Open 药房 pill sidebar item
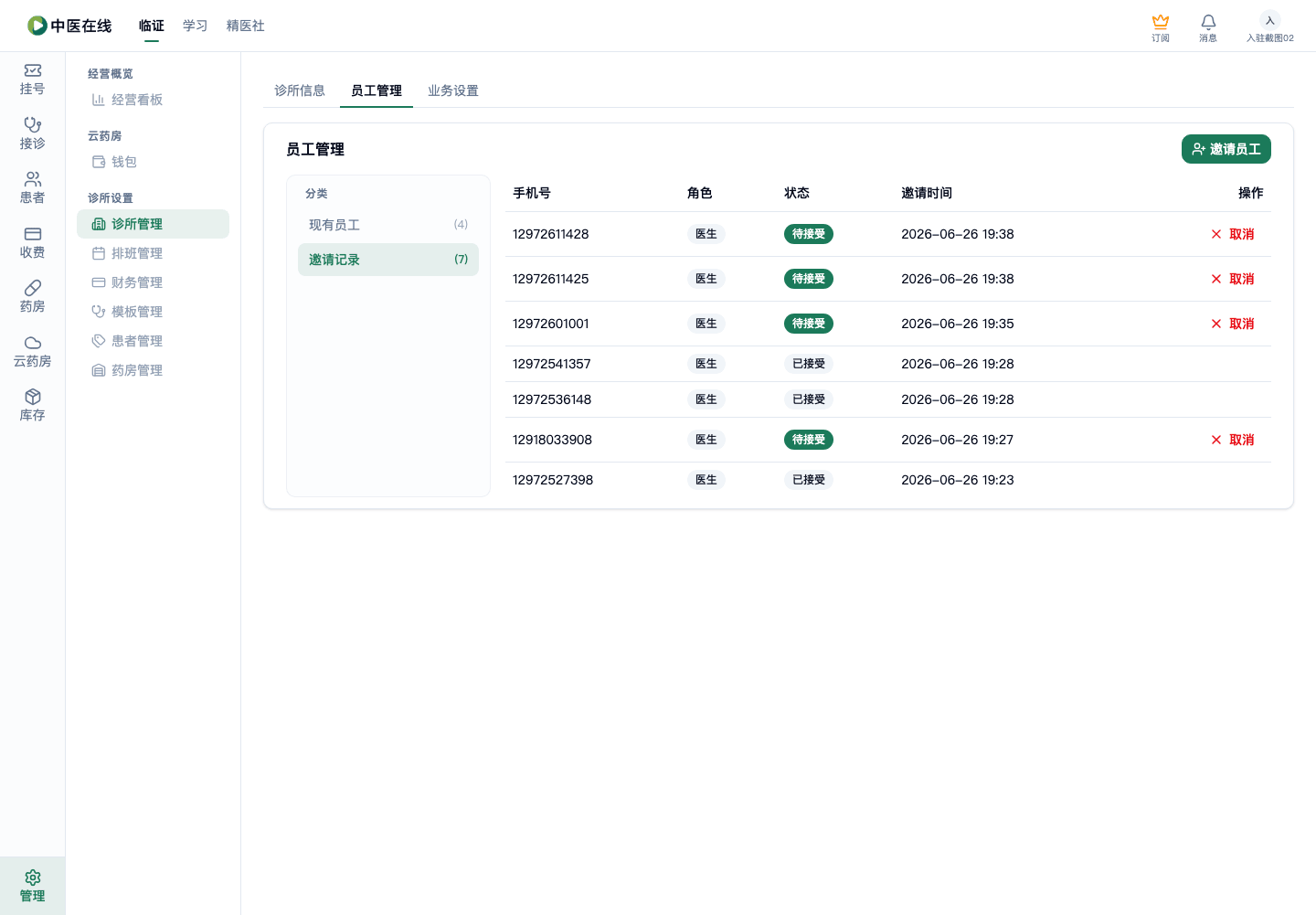 [33, 297]
